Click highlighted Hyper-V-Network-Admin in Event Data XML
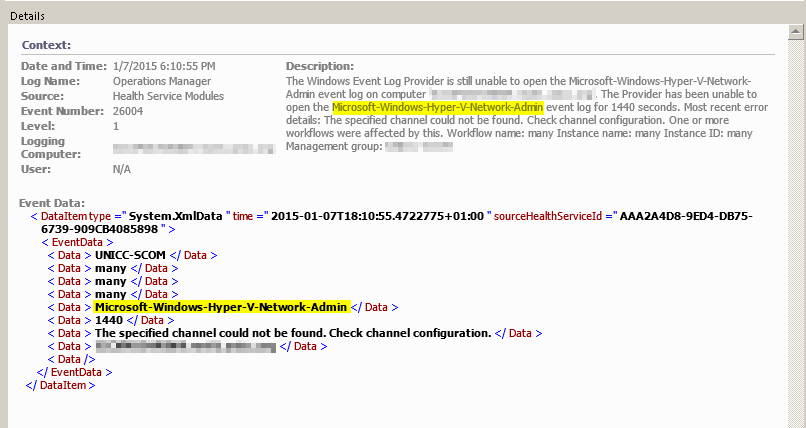Image resolution: width=806 pixels, height=428 pixels. 221,307
